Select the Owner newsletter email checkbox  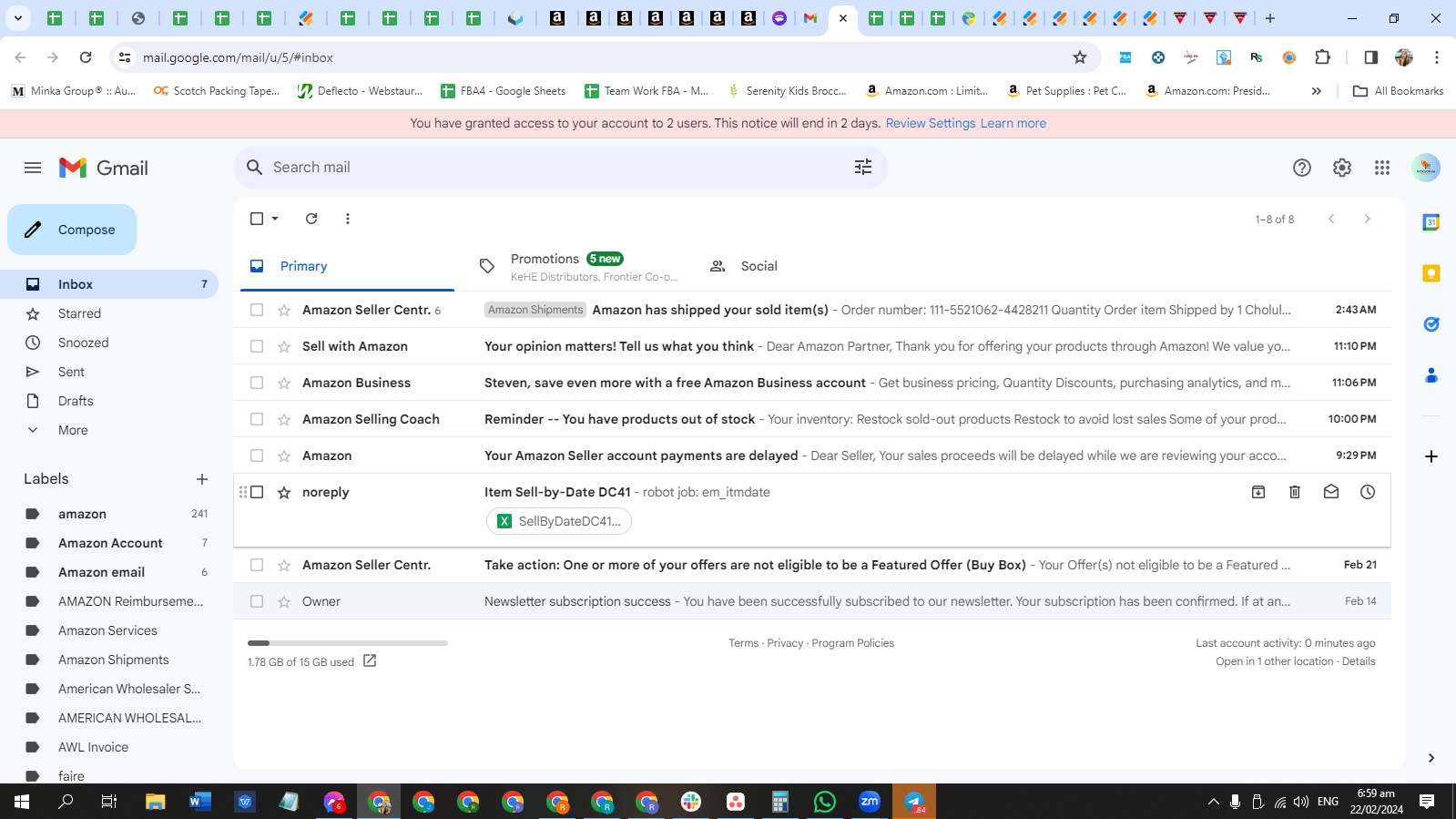(257, 601)
